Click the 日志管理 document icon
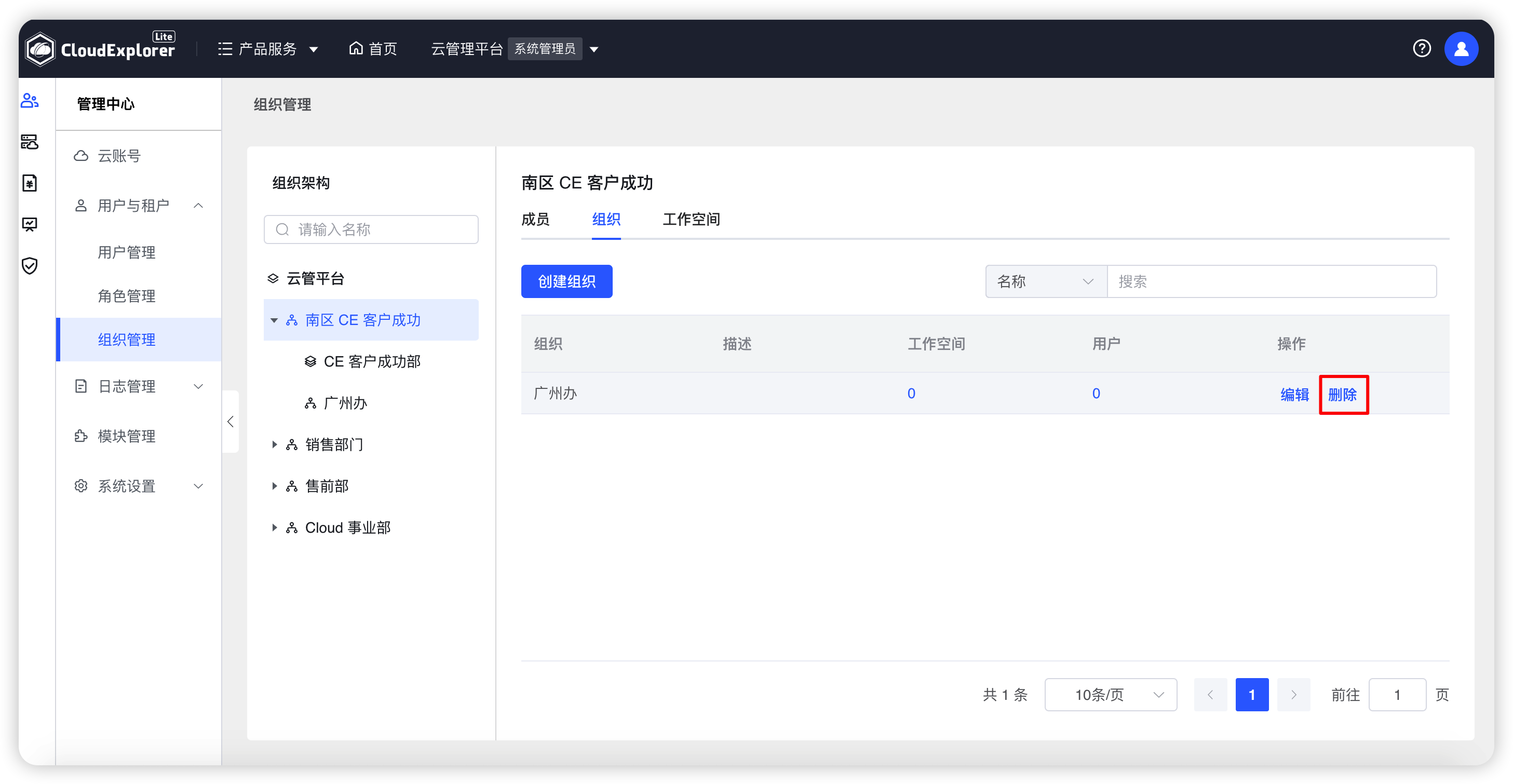Viewport: 1513px width, 784px height. point(81,386)
